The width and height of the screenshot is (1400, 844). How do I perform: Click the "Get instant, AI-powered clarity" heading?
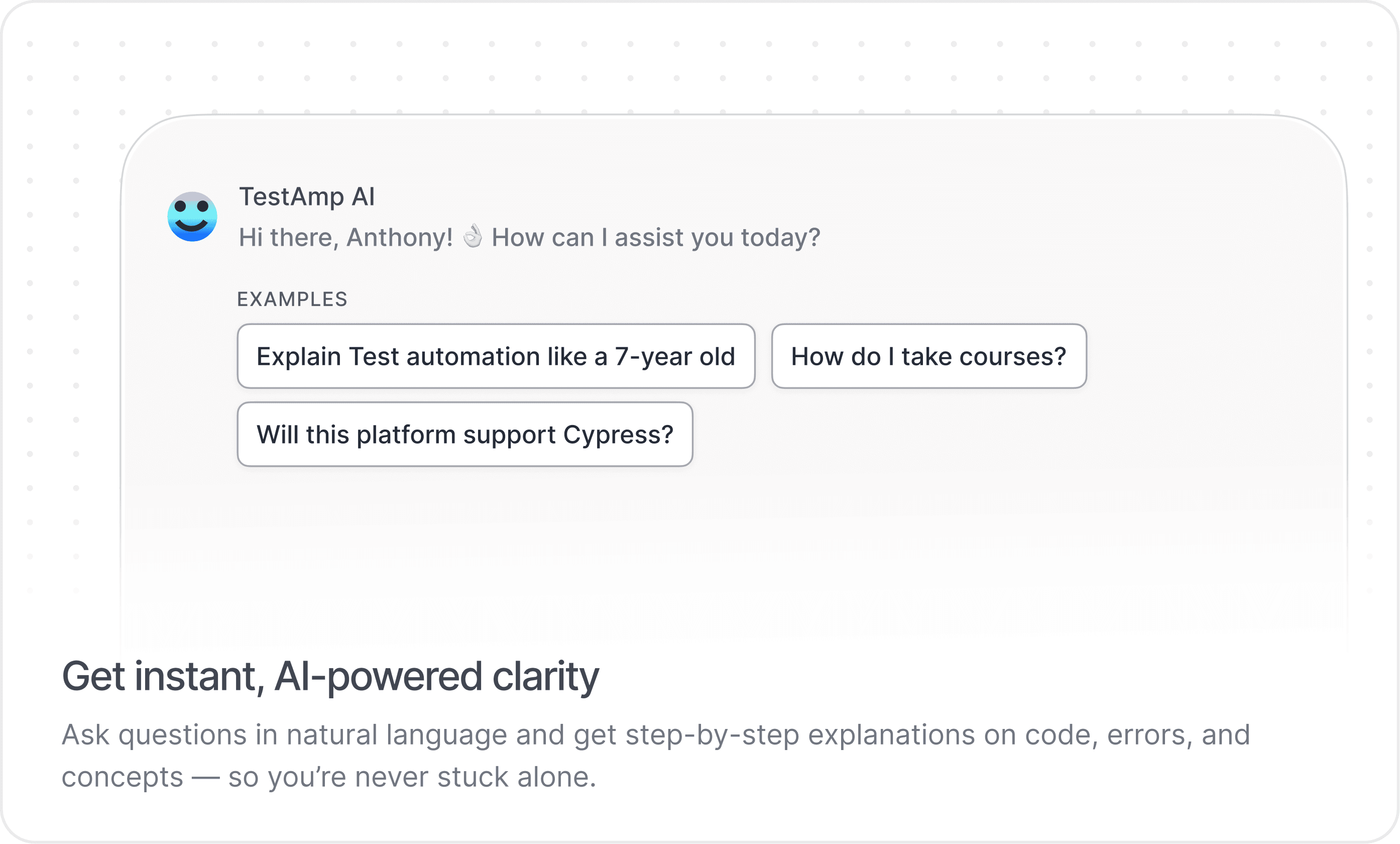[x=330, y=676]
